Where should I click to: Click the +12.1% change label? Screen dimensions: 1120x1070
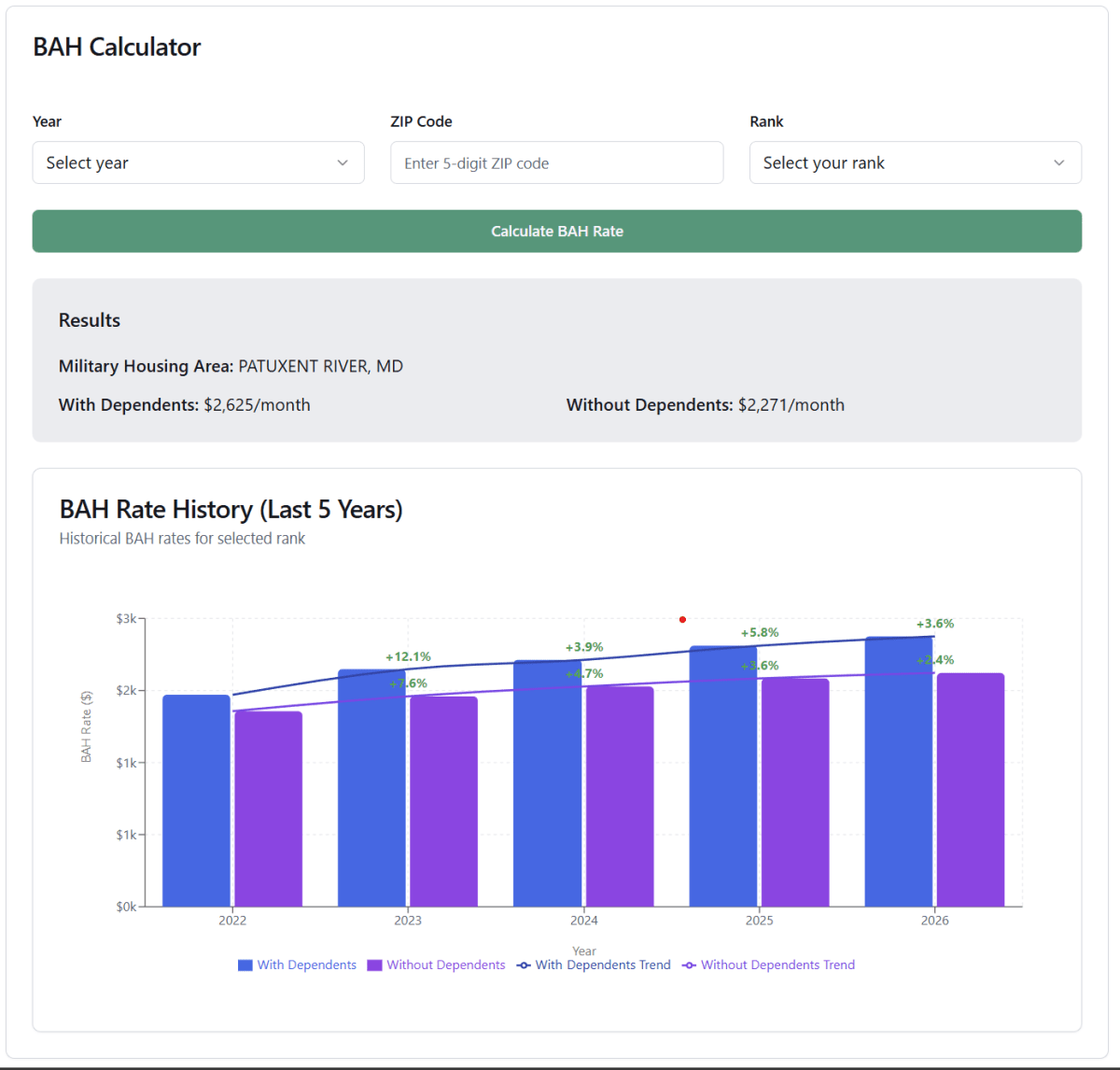pyautogui.click(x=408, y=656)
